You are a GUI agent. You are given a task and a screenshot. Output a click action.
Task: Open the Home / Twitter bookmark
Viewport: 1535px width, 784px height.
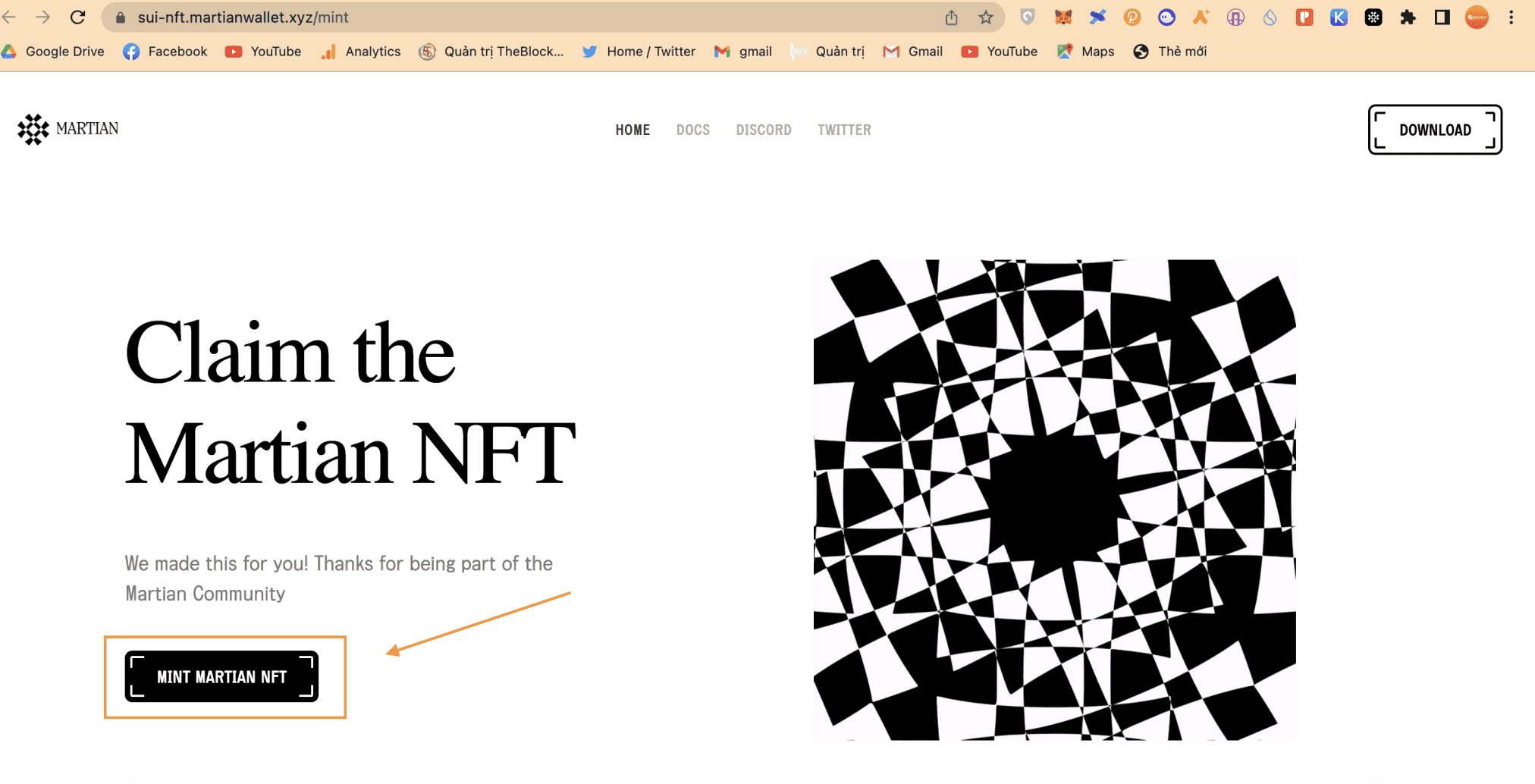click(x=639, y=52)
